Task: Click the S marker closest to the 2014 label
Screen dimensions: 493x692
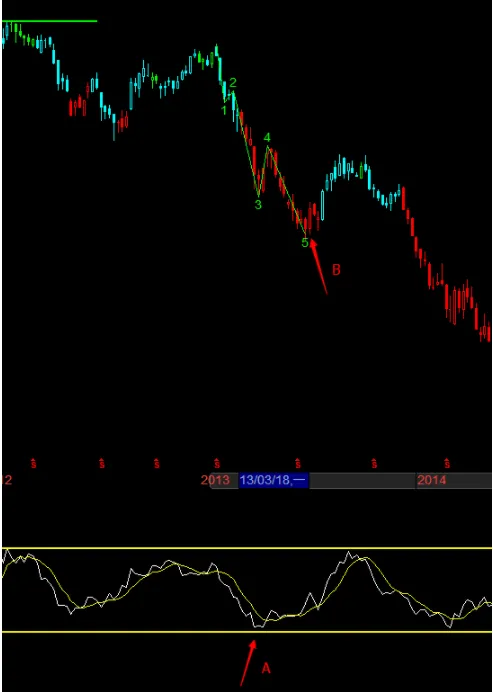Action: 447,463
